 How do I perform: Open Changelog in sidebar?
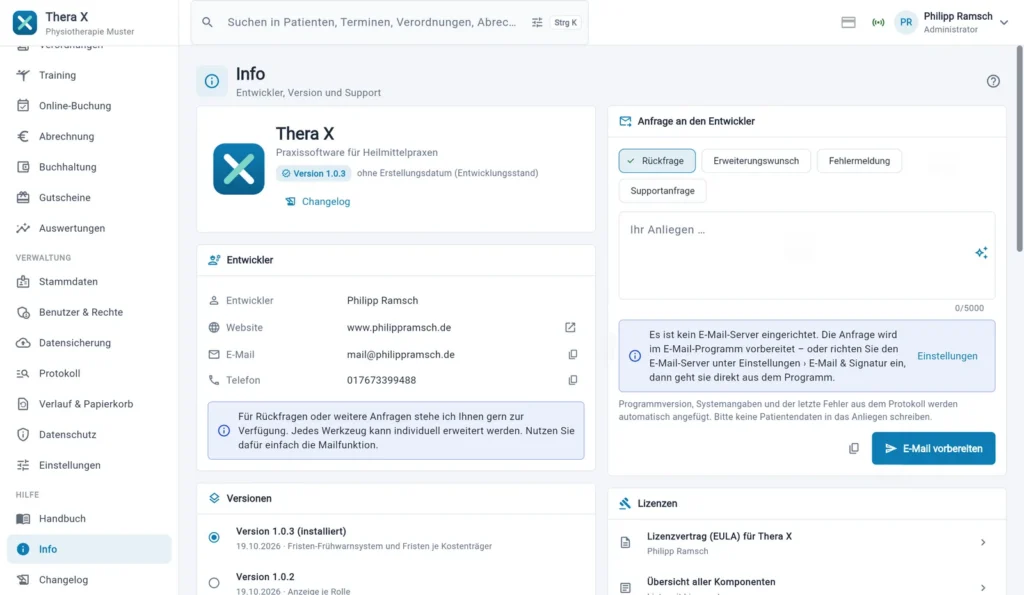coord(89,580)
